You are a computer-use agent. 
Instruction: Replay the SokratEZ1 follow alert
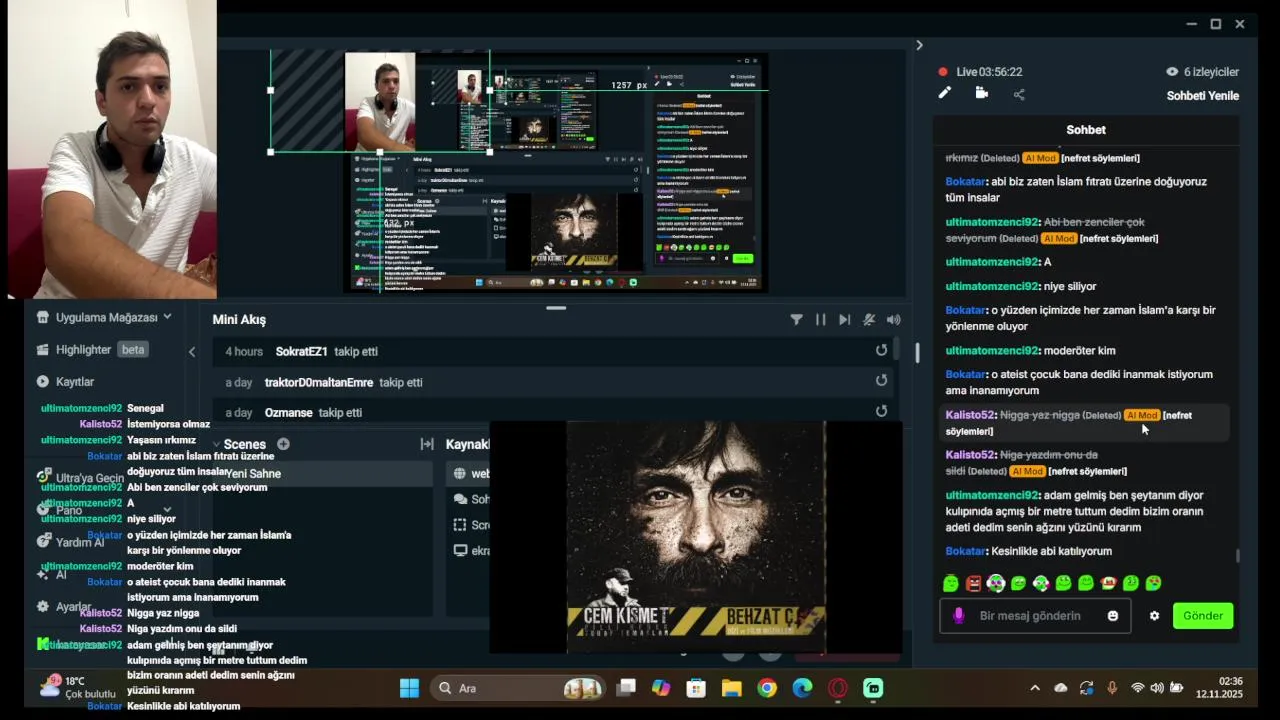pos(881,351)
